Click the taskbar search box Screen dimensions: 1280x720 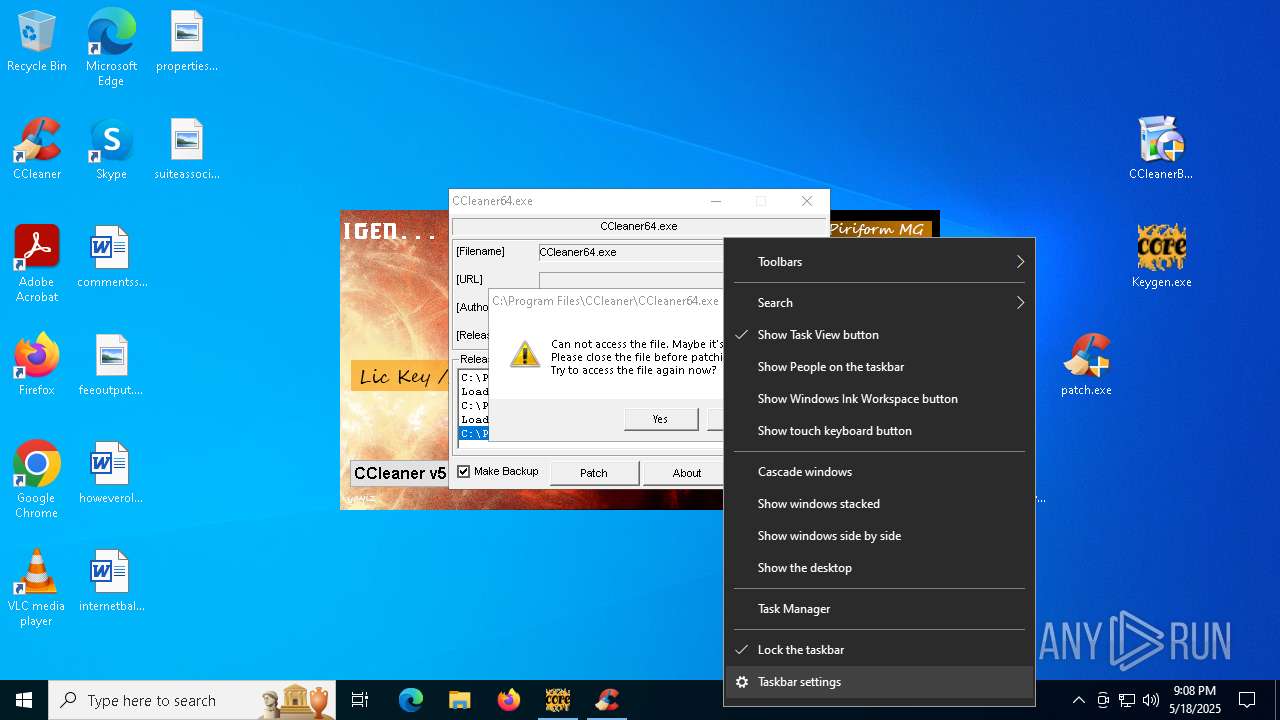[193, 700]
